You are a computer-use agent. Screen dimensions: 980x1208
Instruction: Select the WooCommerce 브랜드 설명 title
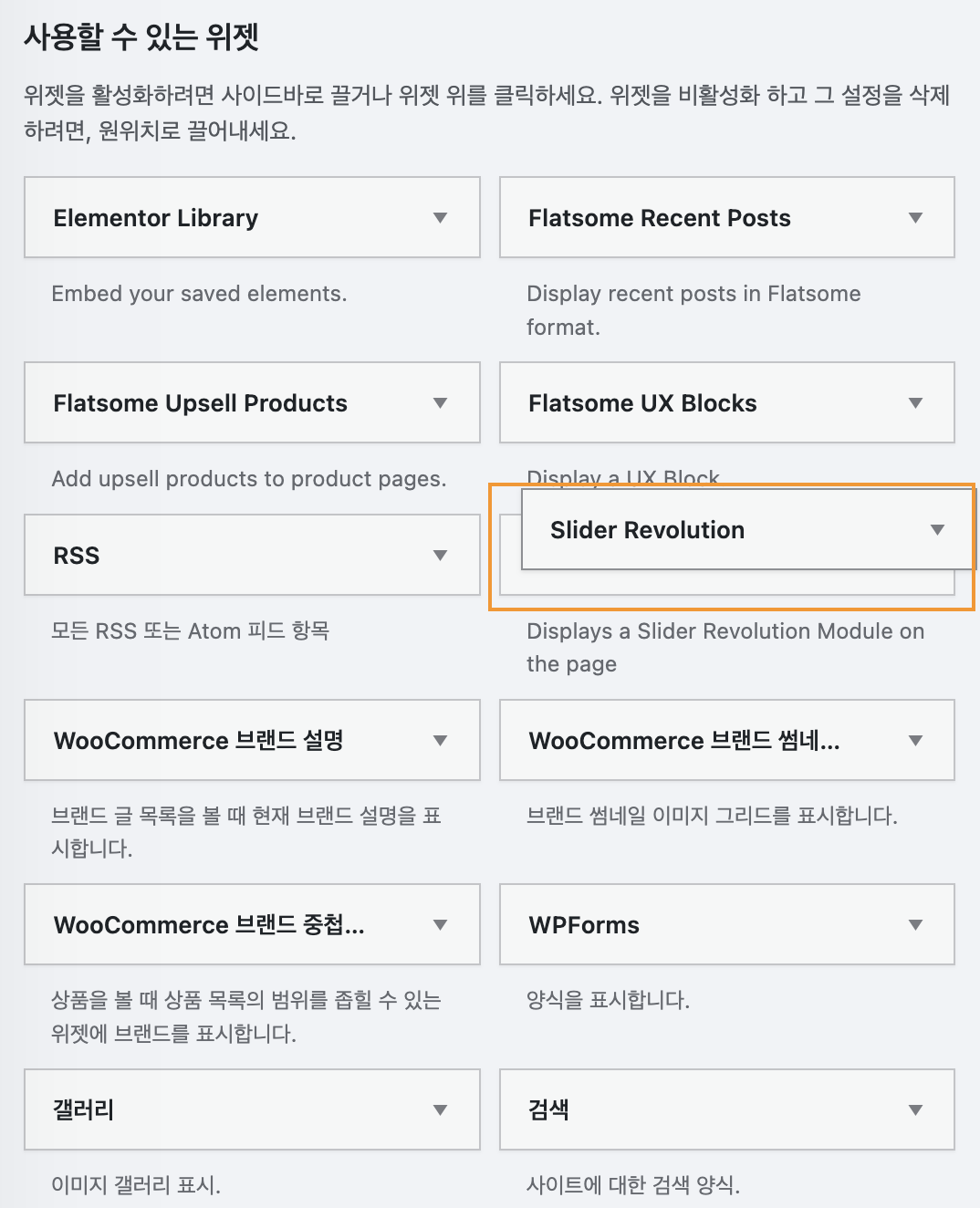199,741
